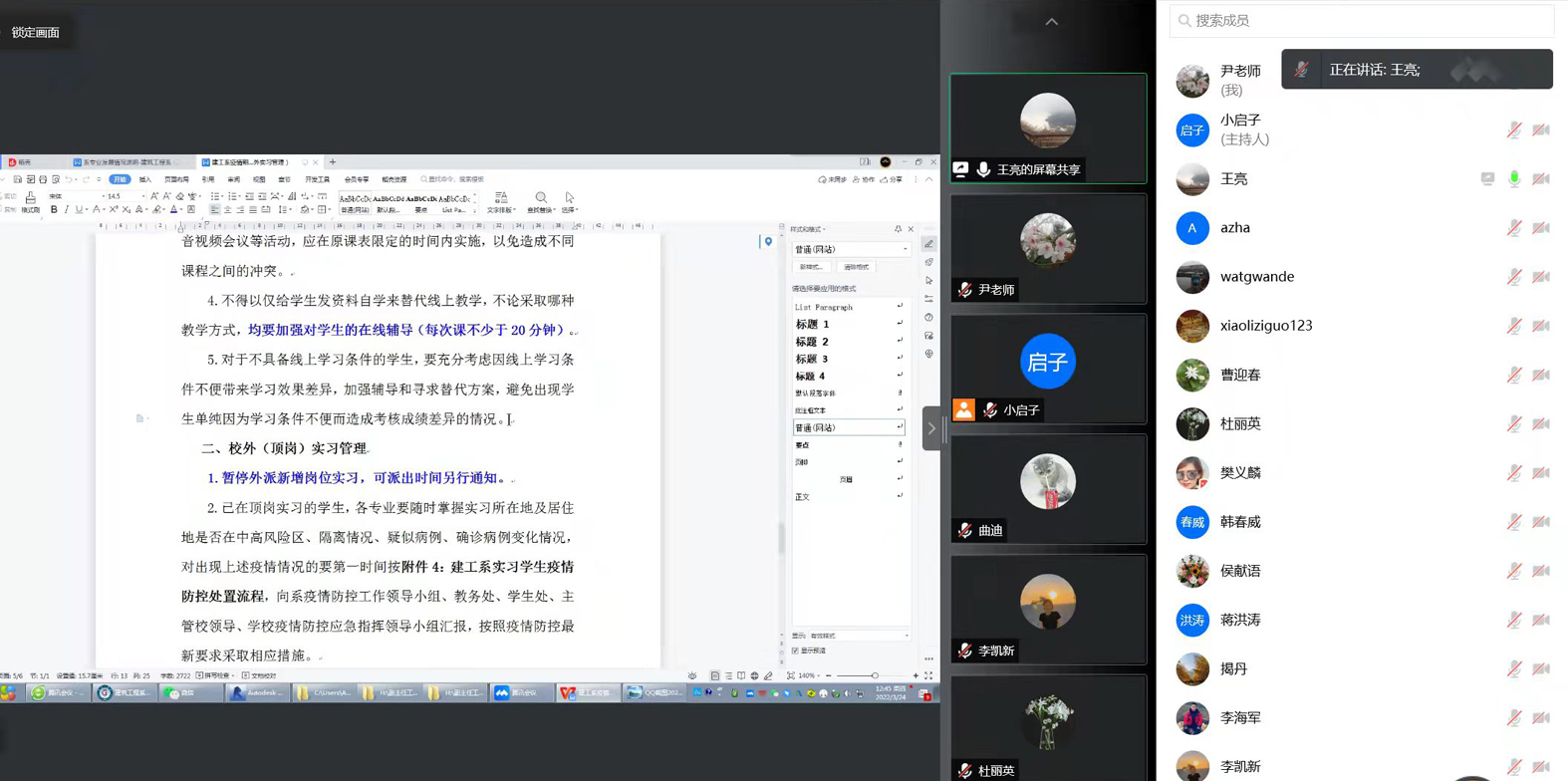The image size is (1568, 781).
Task: Click the Italic formatting icon
Action: 67,210
